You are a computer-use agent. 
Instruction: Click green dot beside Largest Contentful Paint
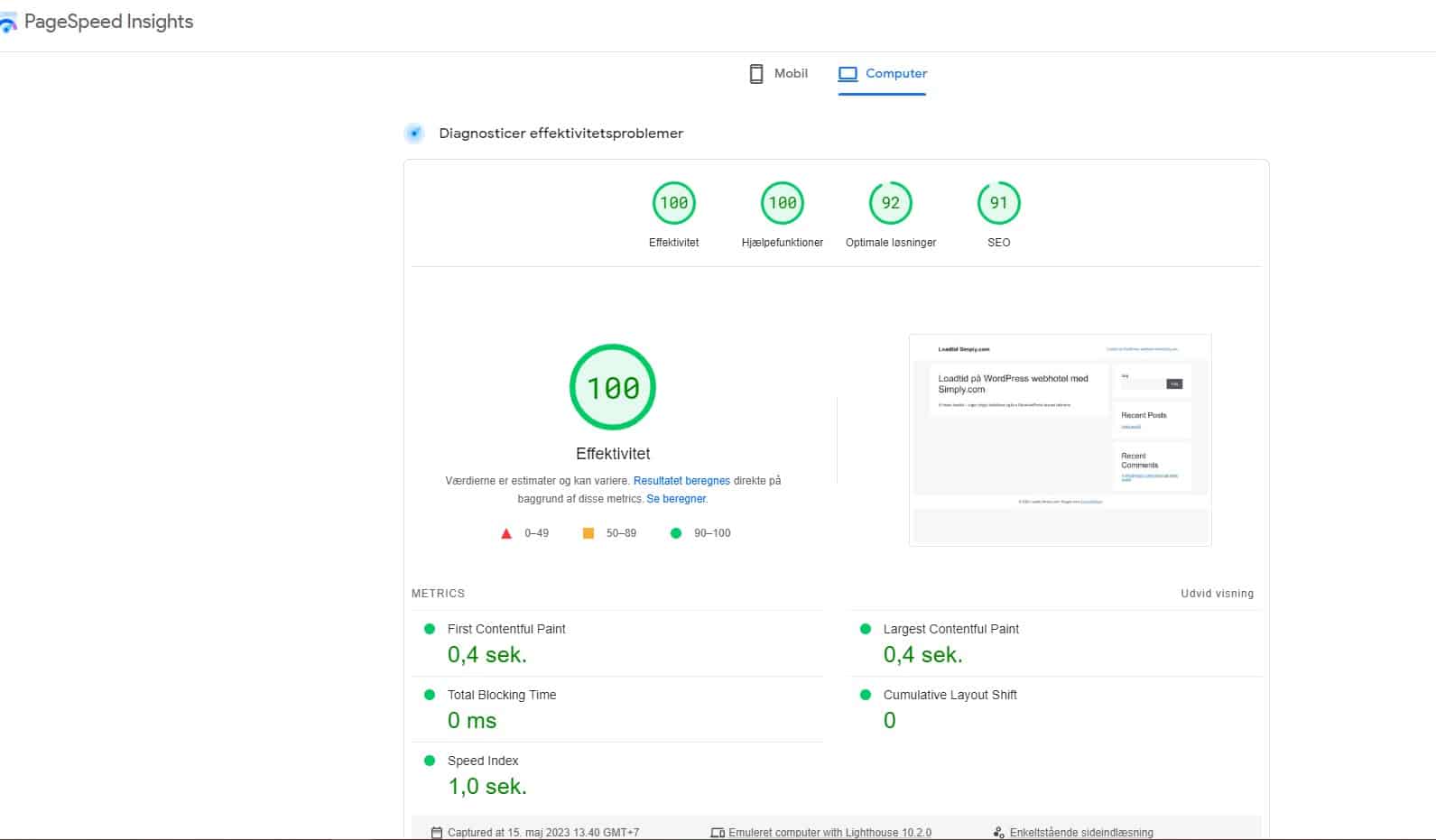pyautogui.click(x=866, y=629)
